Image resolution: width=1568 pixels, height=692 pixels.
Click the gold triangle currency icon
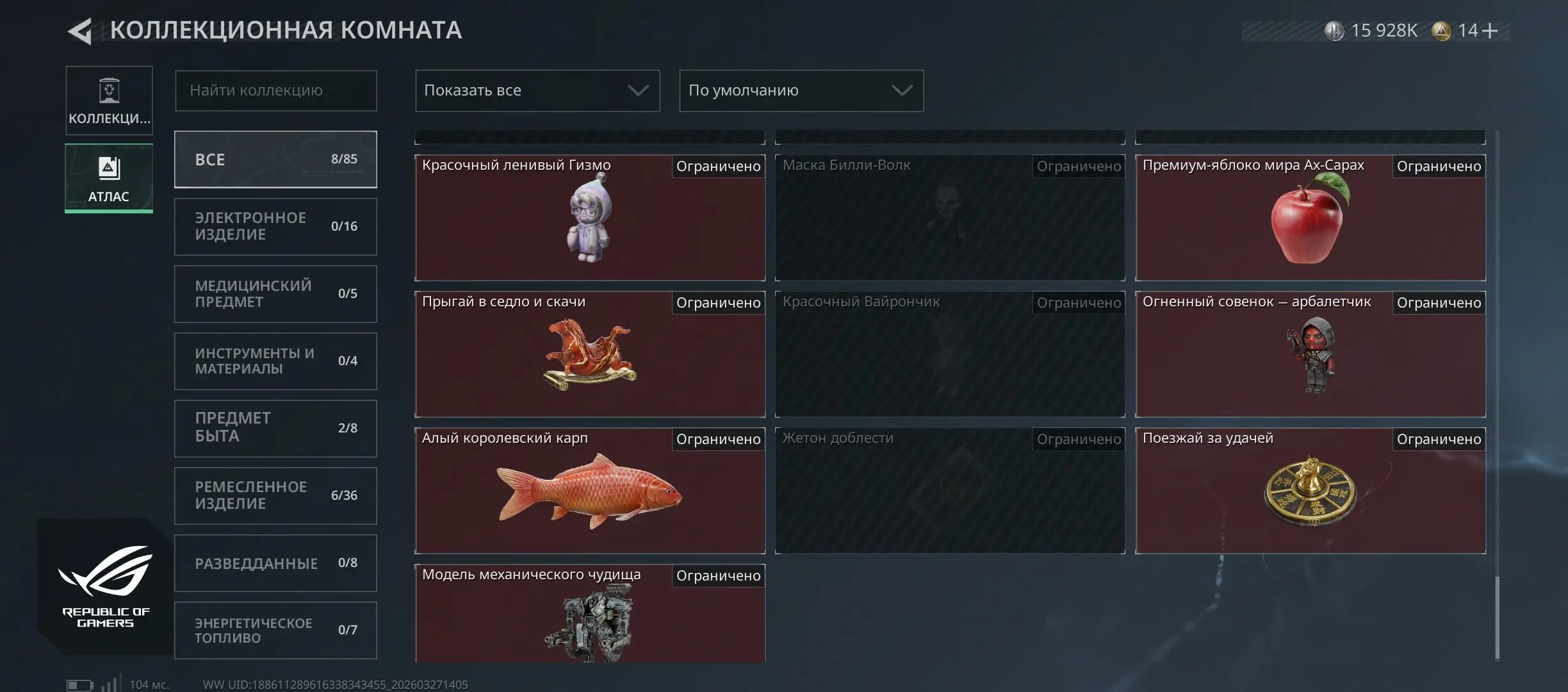pos(1441,31)
